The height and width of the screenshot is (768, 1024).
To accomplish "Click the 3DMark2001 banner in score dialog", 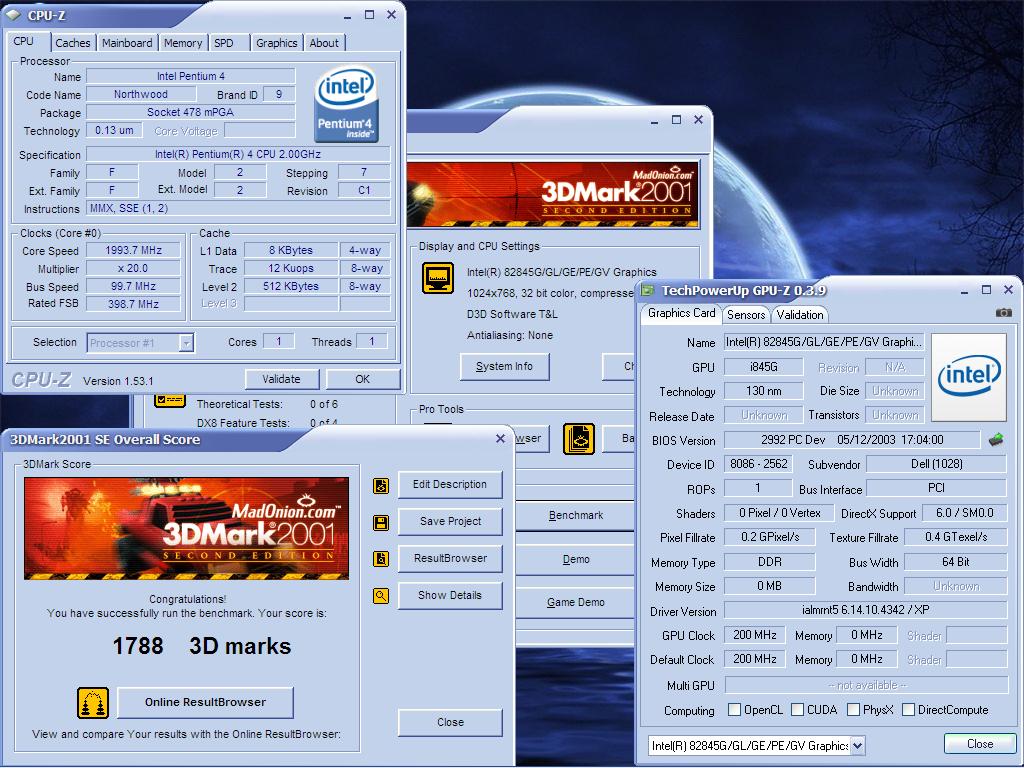I will (x=187, y=528).
